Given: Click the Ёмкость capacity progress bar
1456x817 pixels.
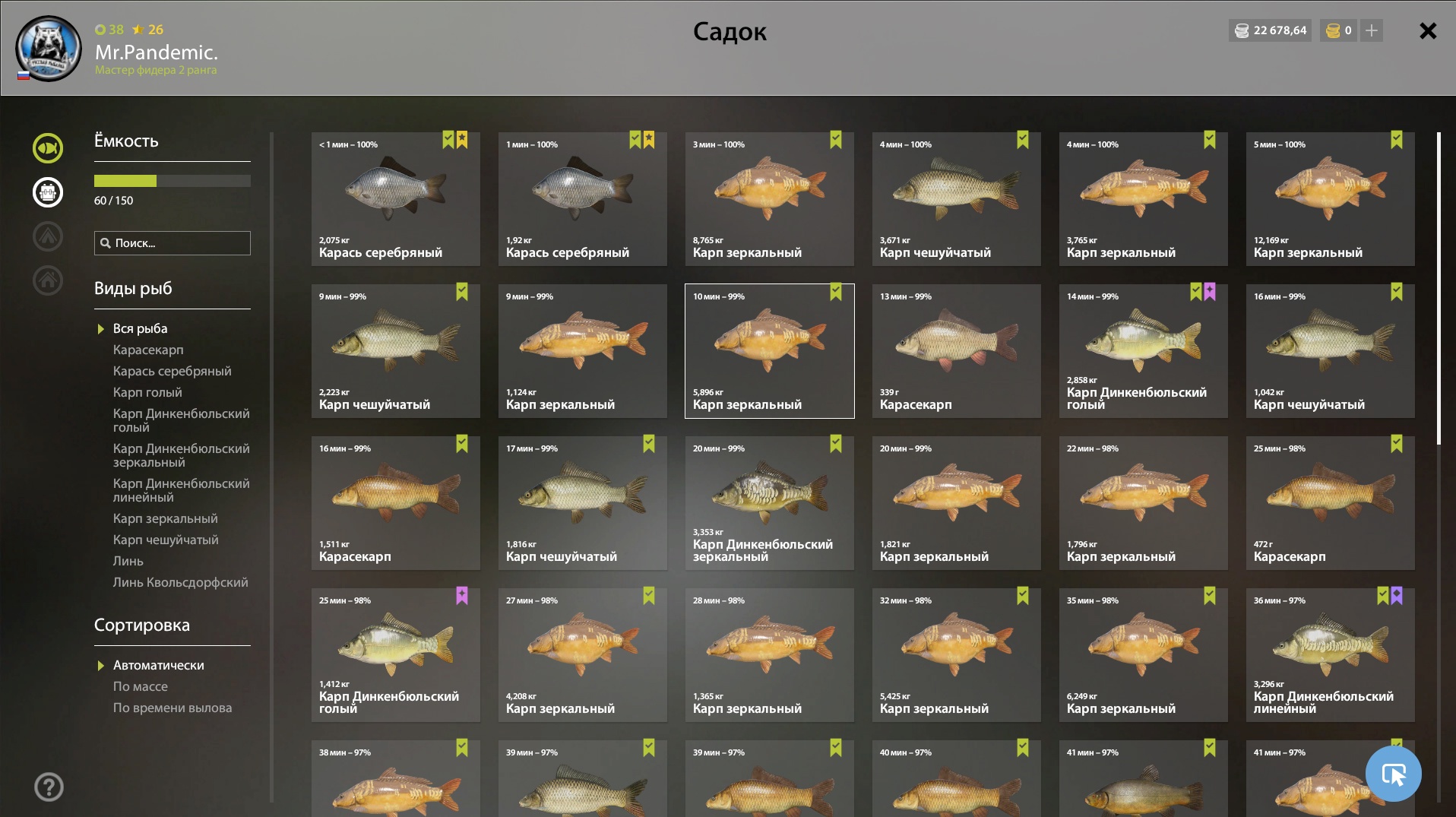Looking at the screenshot, I should (173, 181).
